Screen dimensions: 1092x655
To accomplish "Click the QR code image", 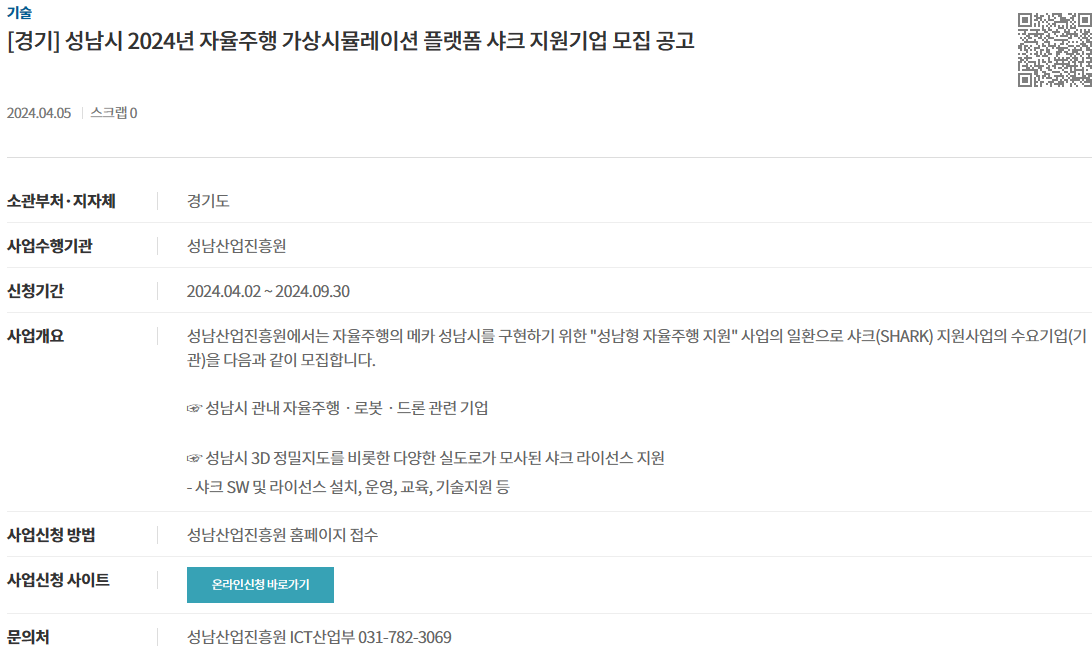I will pyautogui.click(x=1054, y=49).
